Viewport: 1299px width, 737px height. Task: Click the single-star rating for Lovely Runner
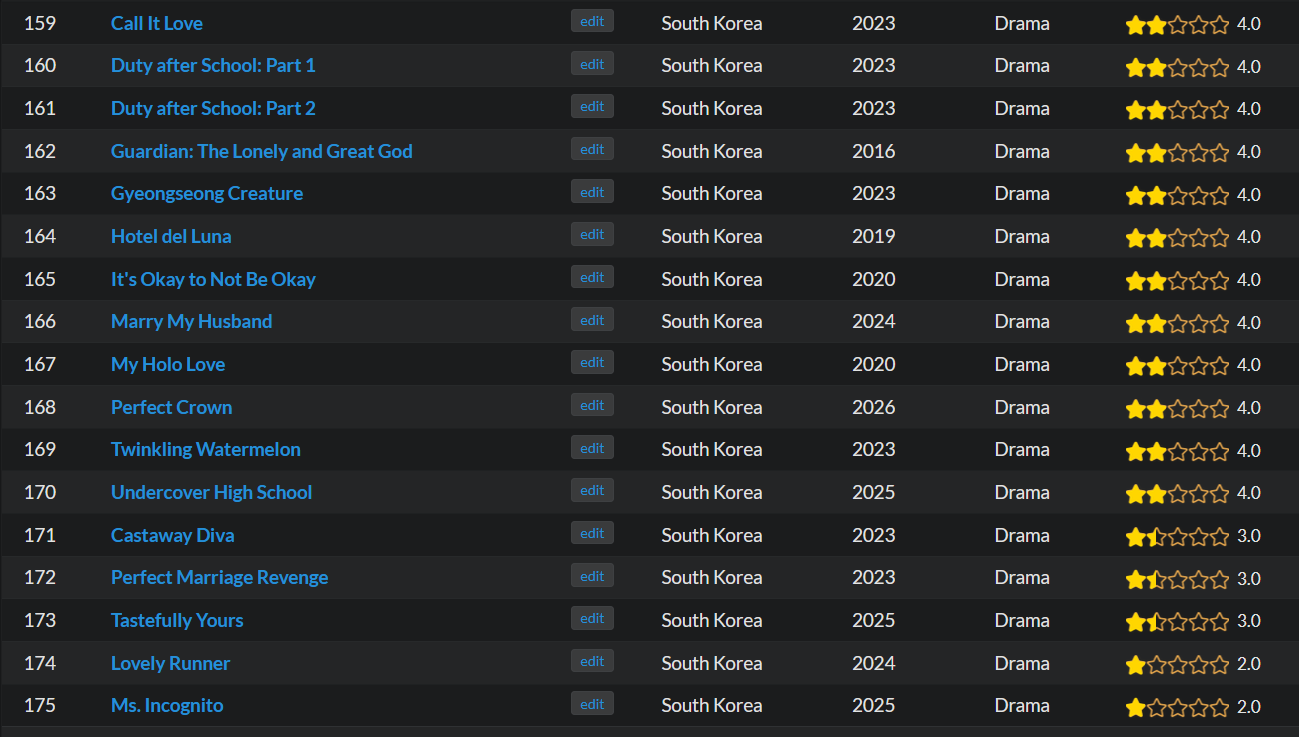click(x=1177, y=664)
